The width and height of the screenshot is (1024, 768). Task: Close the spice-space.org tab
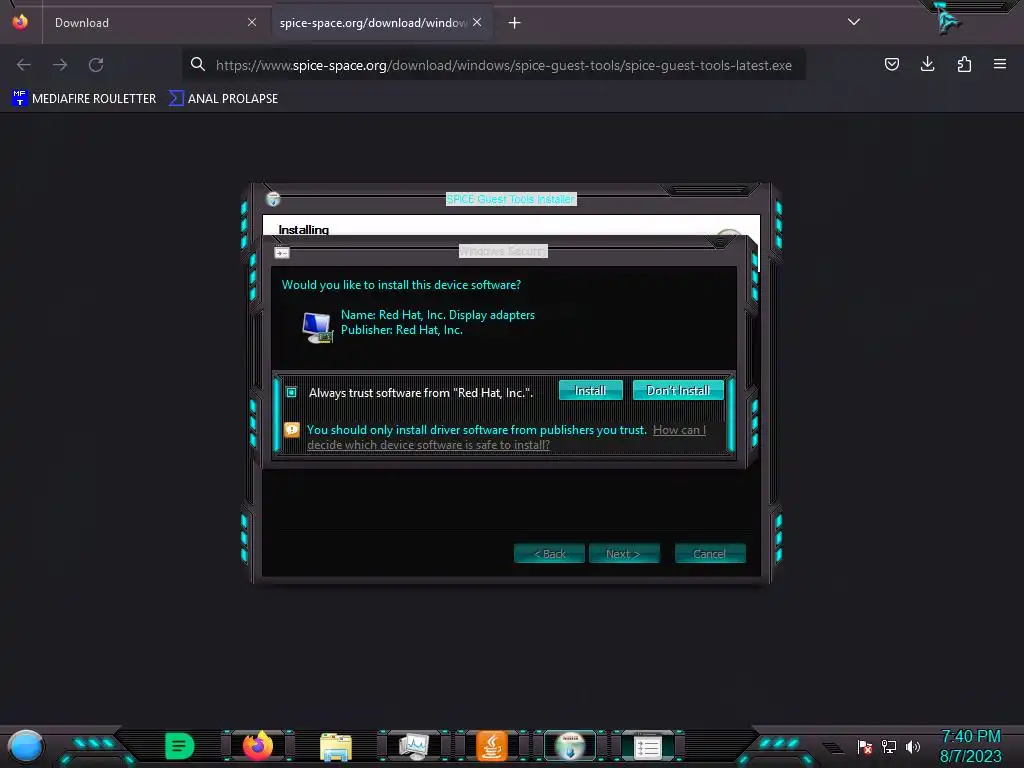click(477, 22)
